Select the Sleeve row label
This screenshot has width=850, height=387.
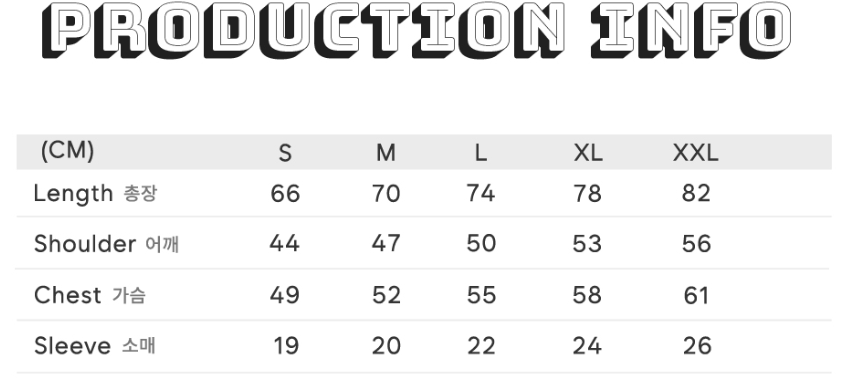pos(94,346)
